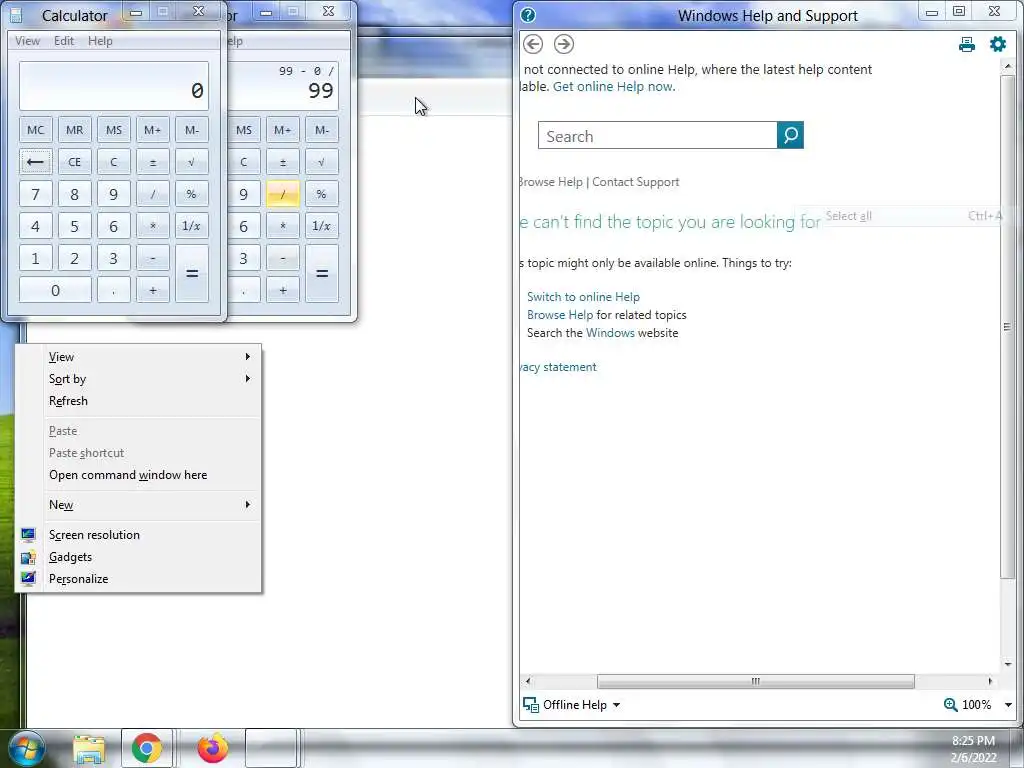Click digit 0 in front Calculator
This screenshot has height=768, width=1024.
[55, 290]
